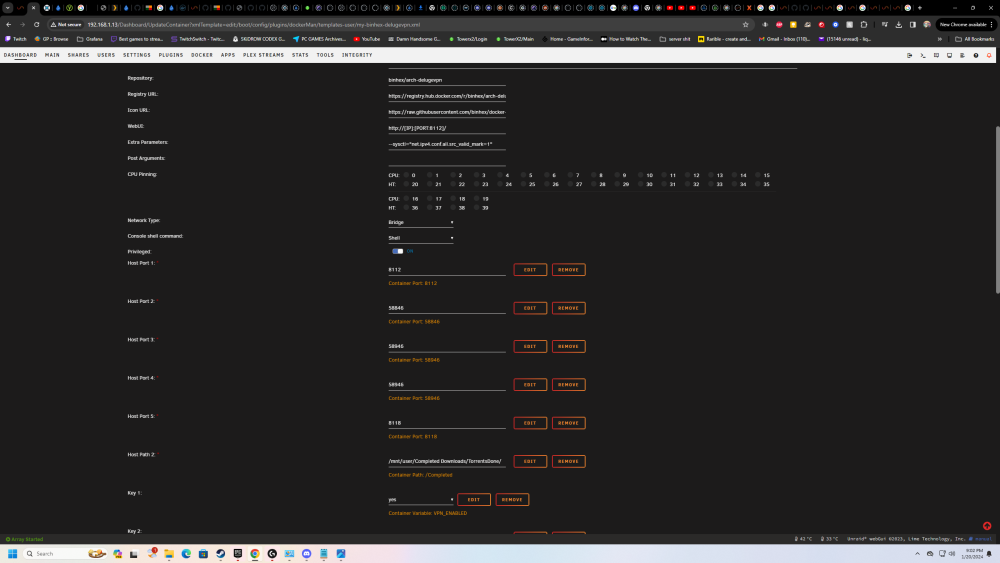Click the address bar URL
The height and width of the screenshot is (563, 1000).
click(x=253, y=24)
